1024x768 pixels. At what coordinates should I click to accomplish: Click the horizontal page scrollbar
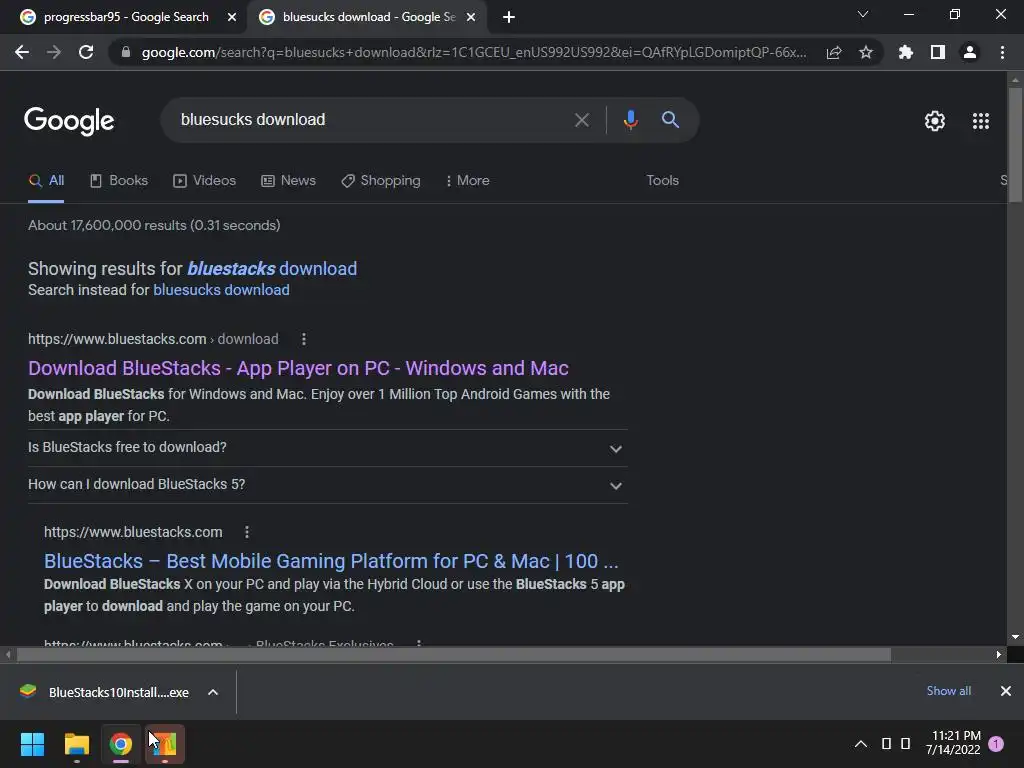tap(454, 654)
